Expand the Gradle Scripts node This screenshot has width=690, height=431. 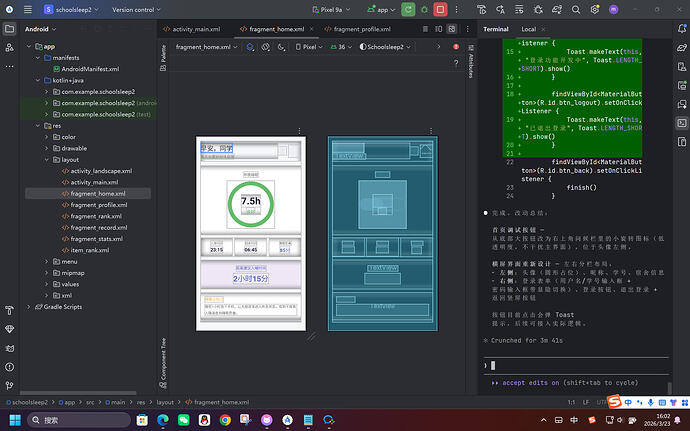29,307
